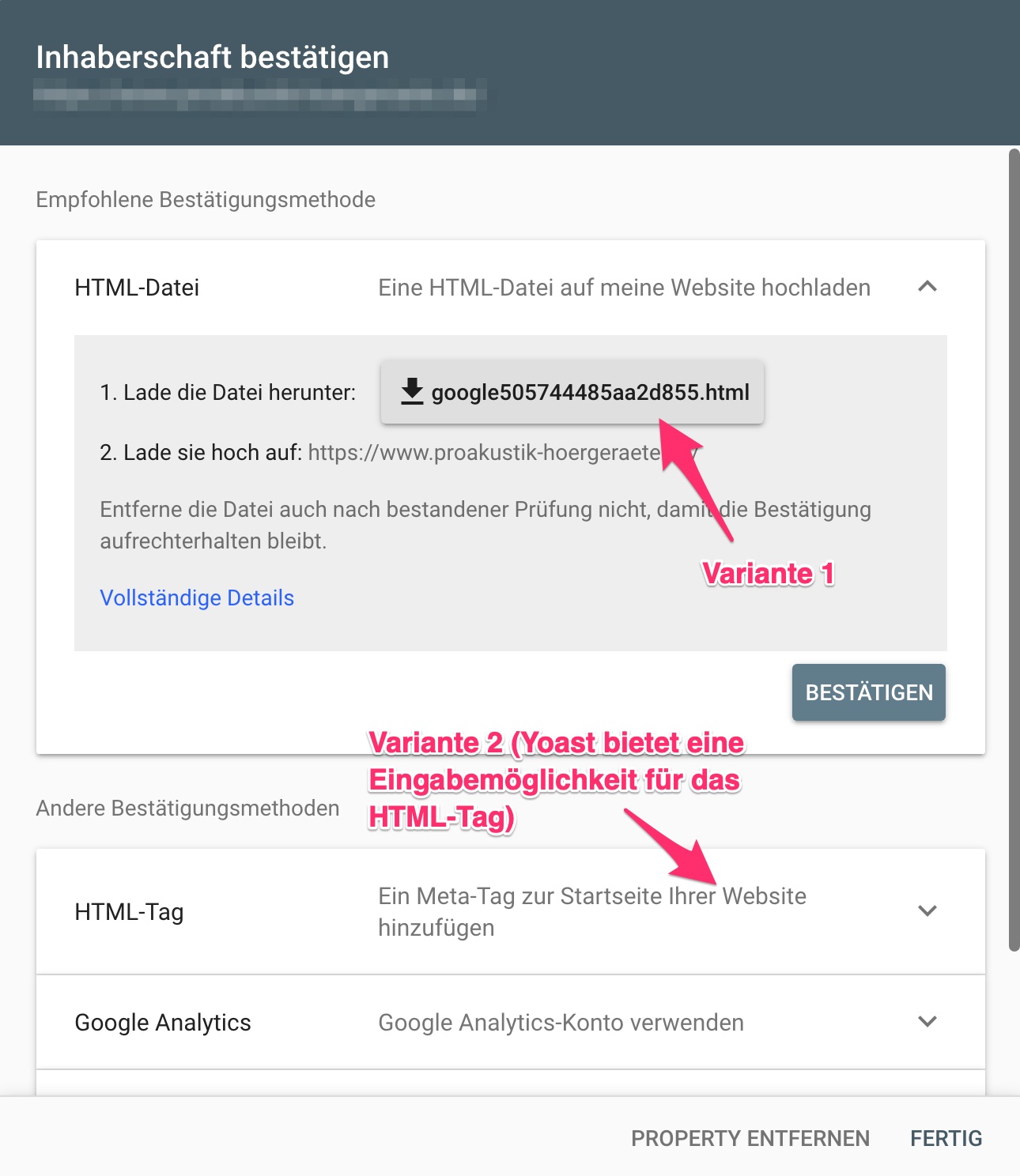The width and height of the screenshot is (1020, 1176).
Task: Click 'Eine HTML-Datei auf meine Website hochladen' text
Action: tap(624, 288)
